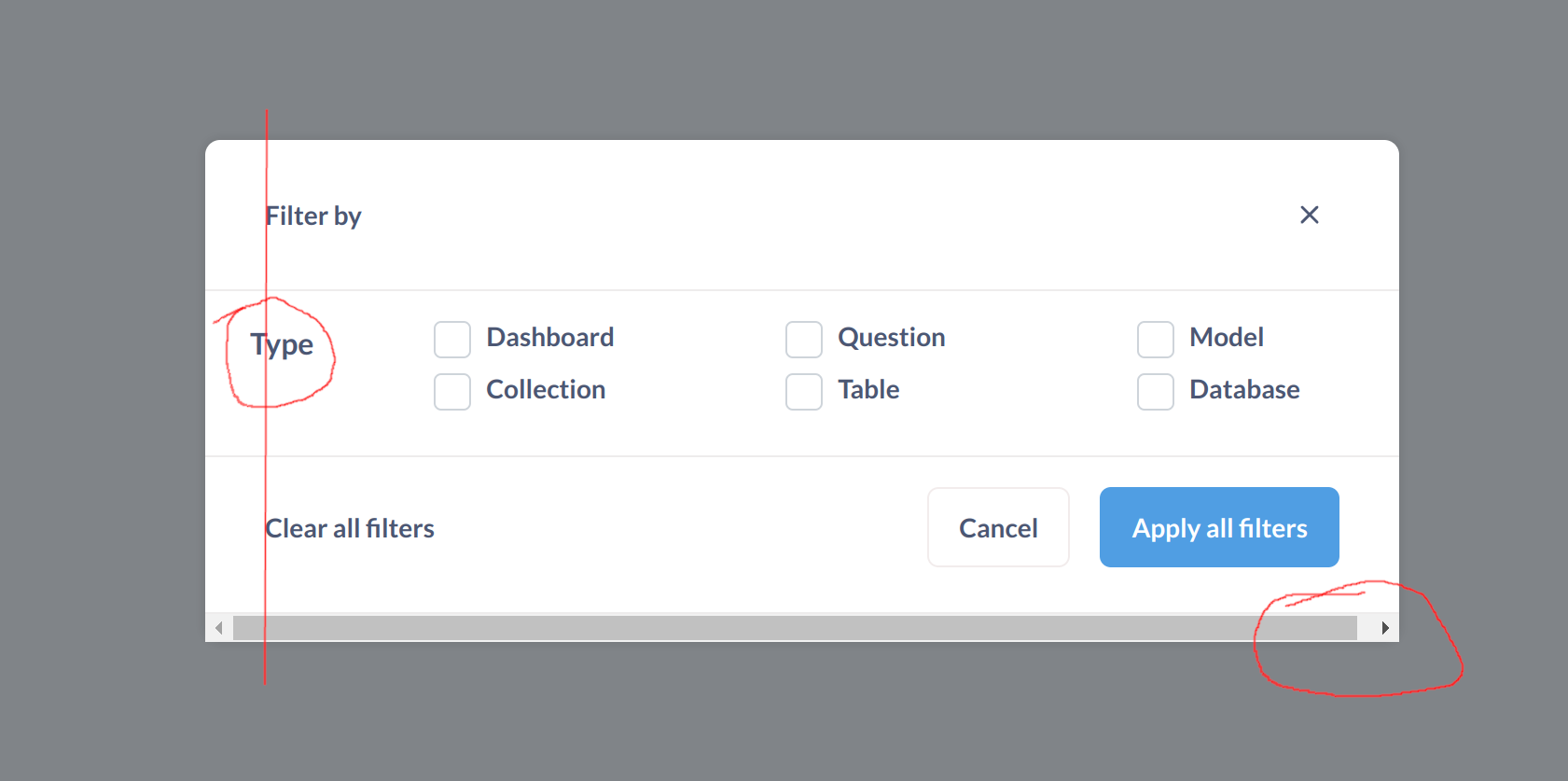The width and height of the screenshot is (1568, 781).
Task: Enable the Question filter
Action: pyautogui.click(x=803, y=339)
